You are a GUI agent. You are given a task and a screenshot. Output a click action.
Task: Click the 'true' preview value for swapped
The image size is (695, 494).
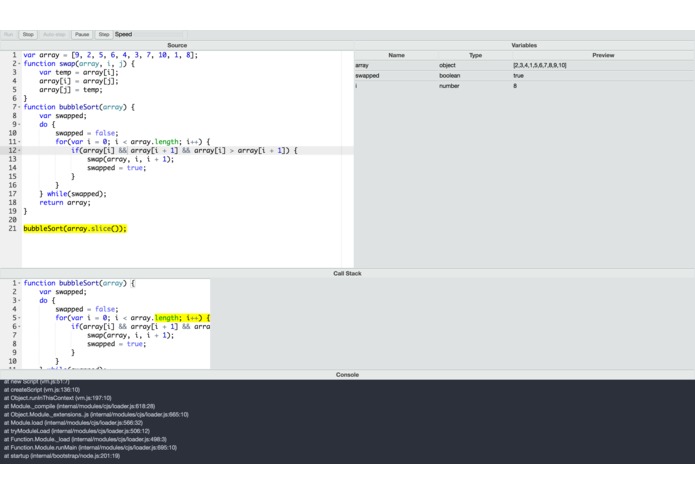click(518, 76)
